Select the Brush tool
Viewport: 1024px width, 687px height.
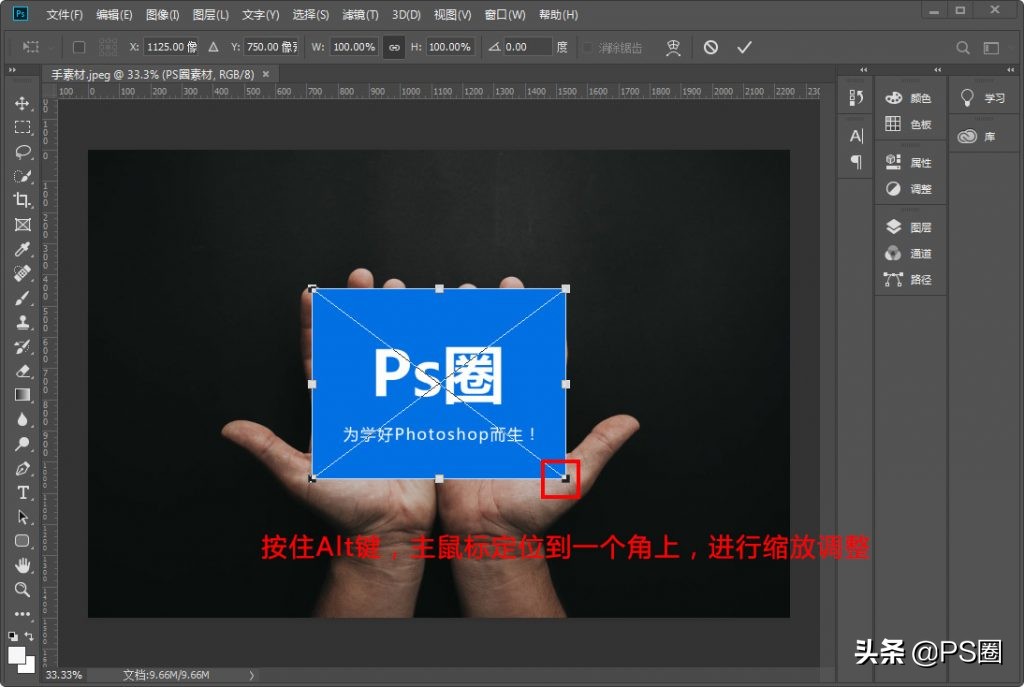(22, 298)
